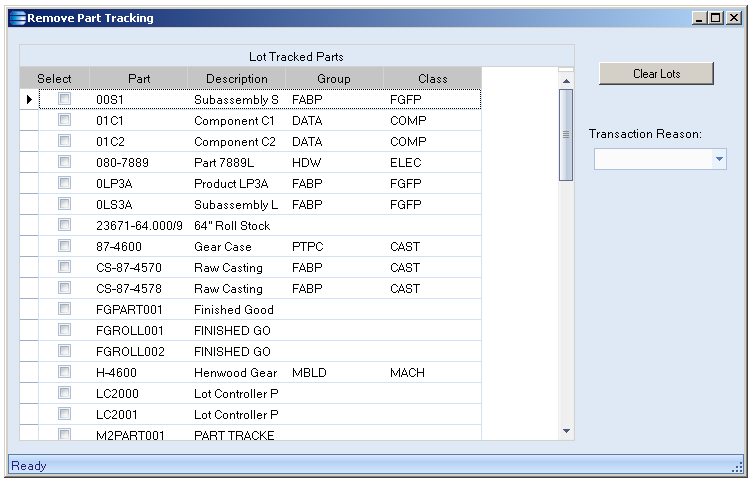This screenshot has width=753, height=482.
Task: Tick the checkbox for part H-4600
Action: point(64,372)
